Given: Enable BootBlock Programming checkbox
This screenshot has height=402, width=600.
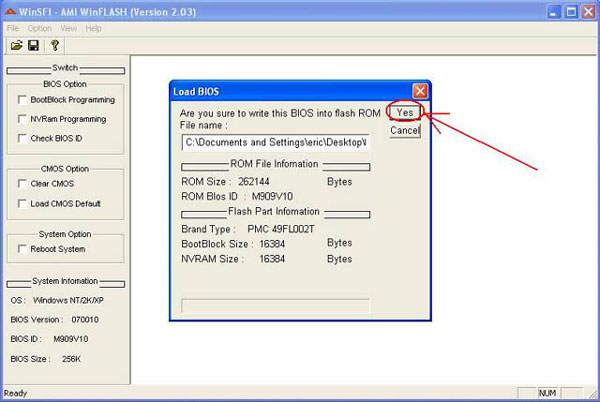Looking at the screenshot, I should [x=22, y=100].
